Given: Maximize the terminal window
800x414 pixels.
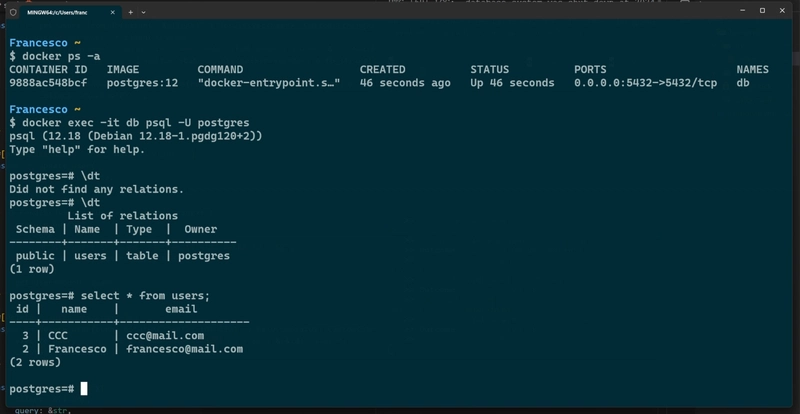Looking at the screenshot, I should pyautogui.click(x=762, y=10).
